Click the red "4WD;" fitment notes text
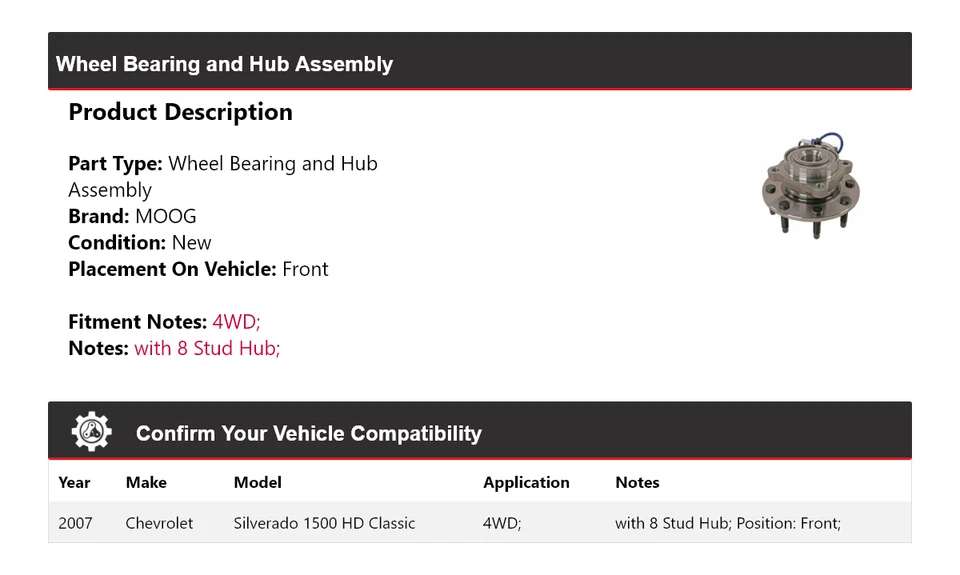960x575 pixels. [236, 322]
